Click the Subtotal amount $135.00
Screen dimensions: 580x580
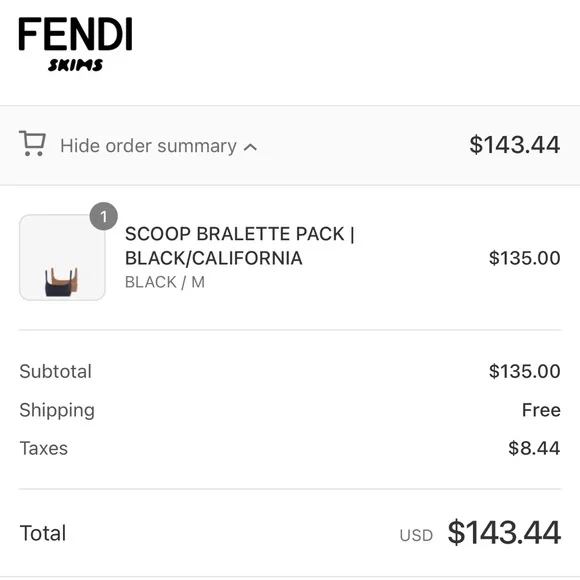coord(525,371)
